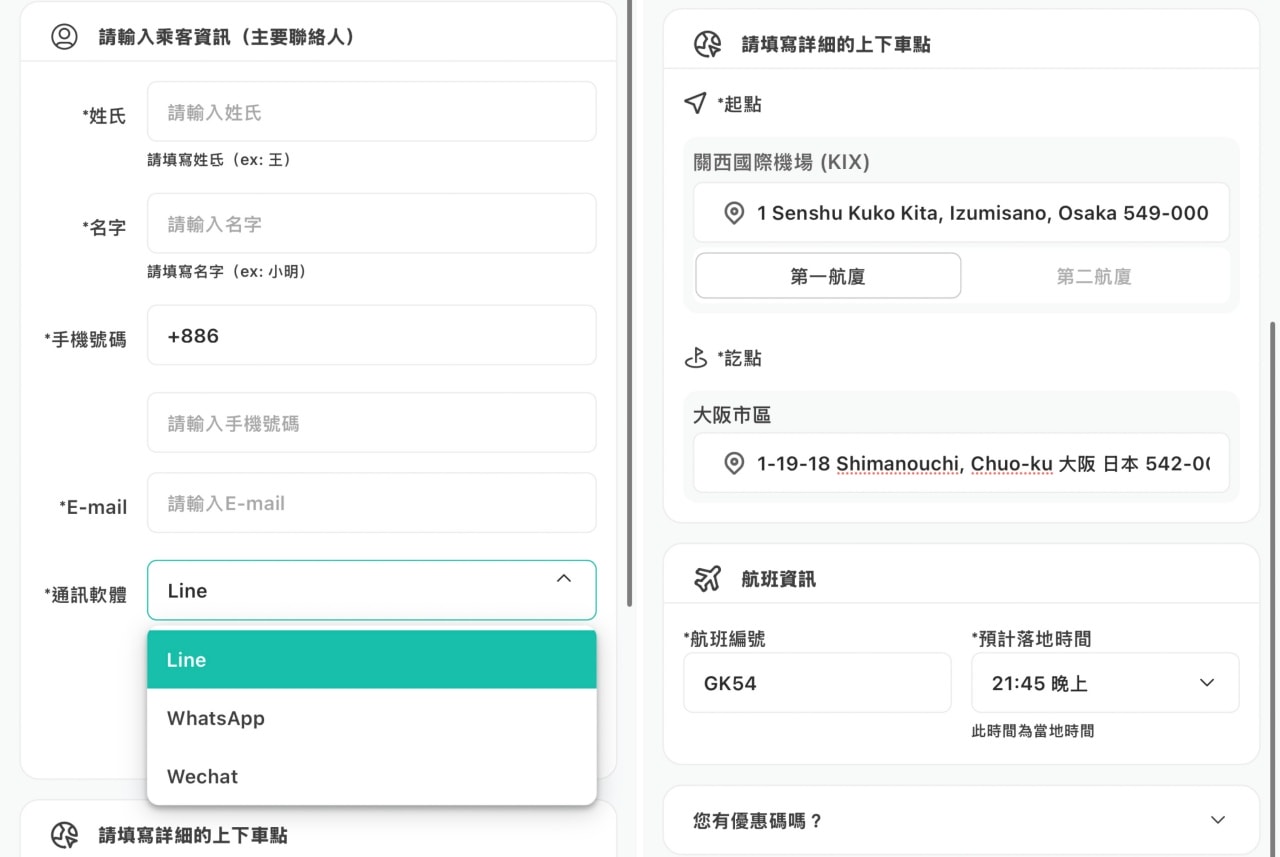Click the destination marker icon beside 訖點
This screenshot has height=857, width=1280.
(696, 358)
